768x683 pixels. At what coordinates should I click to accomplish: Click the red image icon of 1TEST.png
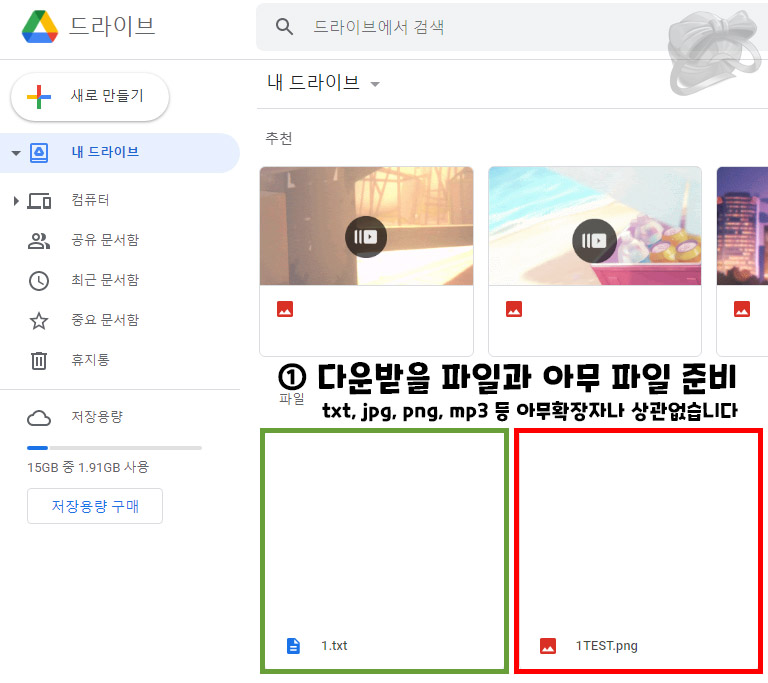[548, 646]
